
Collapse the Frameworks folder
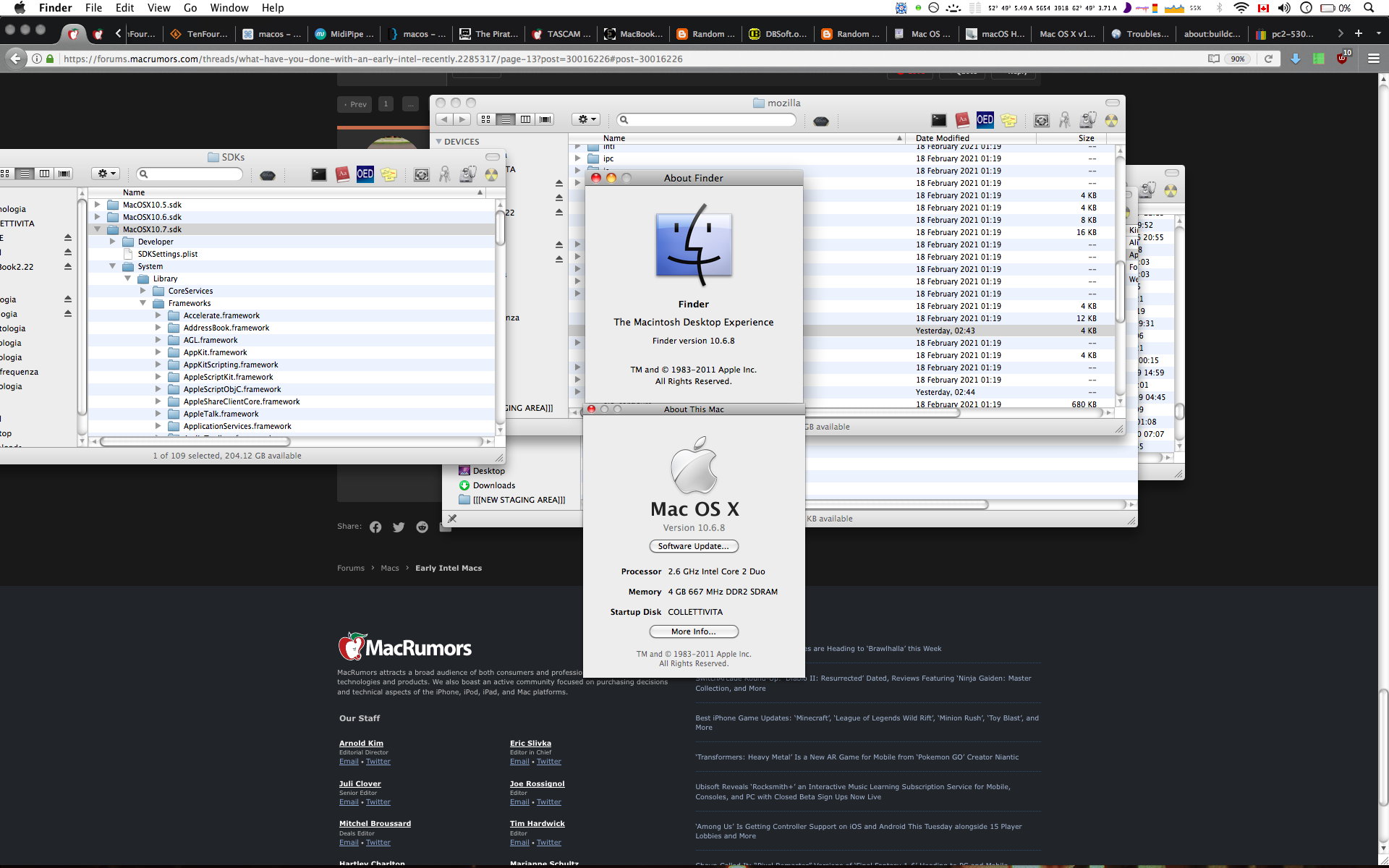point(143,303)
